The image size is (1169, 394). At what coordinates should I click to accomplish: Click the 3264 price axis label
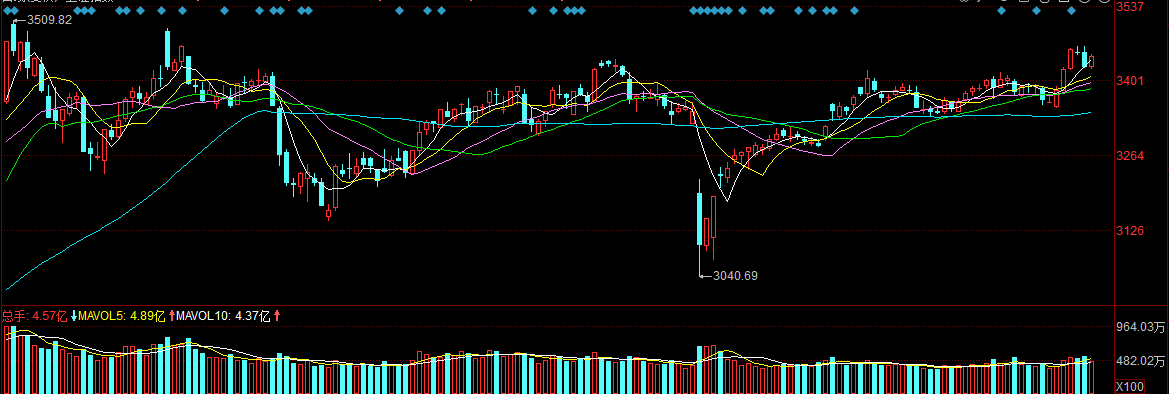(x=1130, y=156)
